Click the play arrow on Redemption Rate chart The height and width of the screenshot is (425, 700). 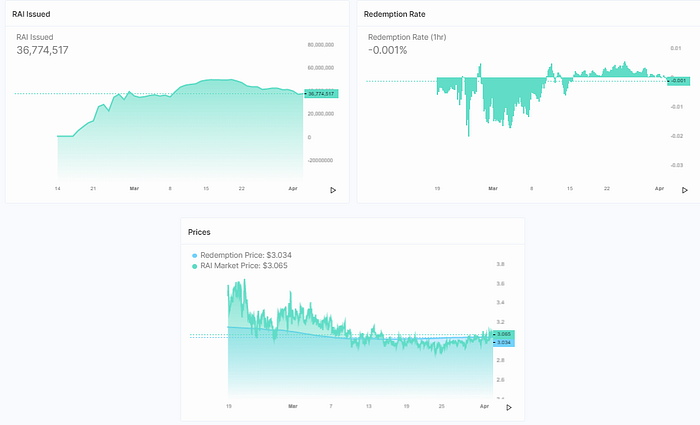(x=685, y=190)
